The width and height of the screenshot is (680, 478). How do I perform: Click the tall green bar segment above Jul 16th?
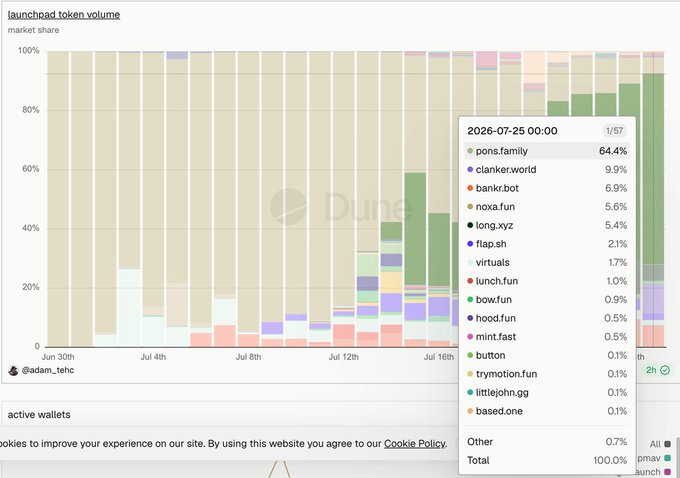439,249
